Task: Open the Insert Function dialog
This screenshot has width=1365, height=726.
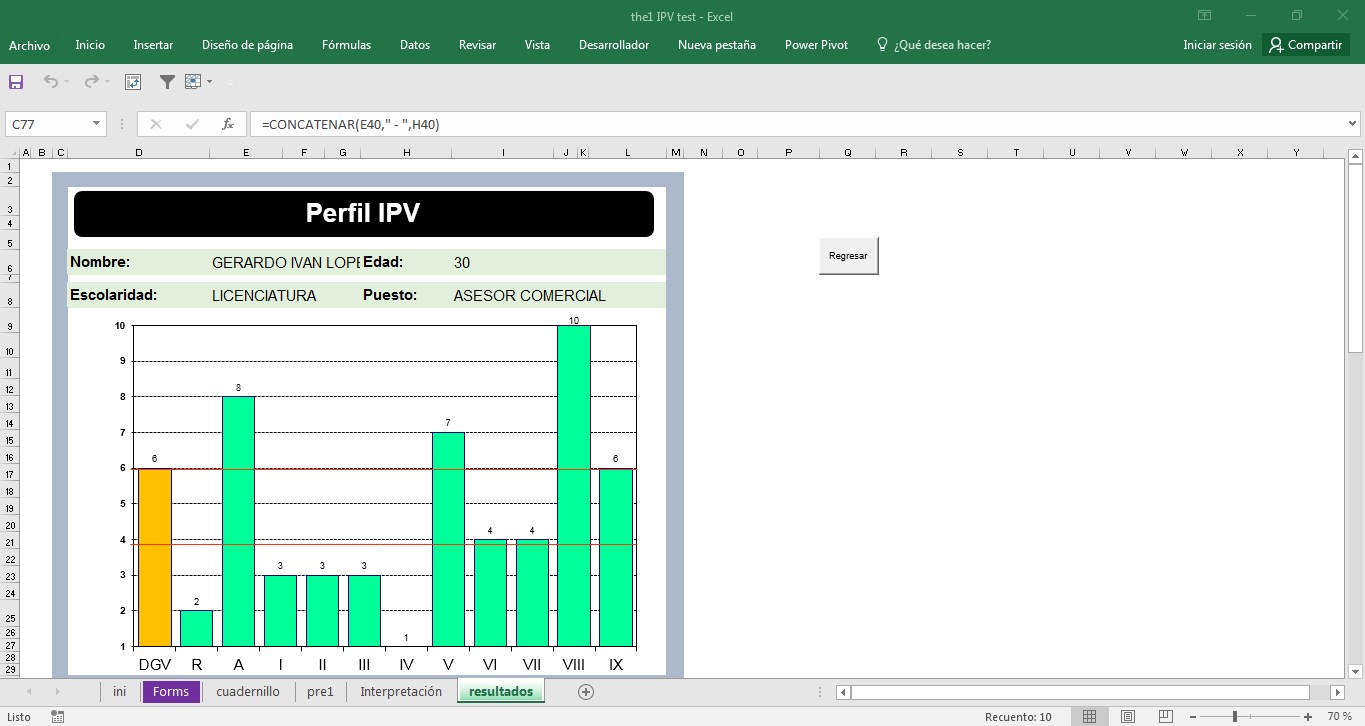Action: coord(228,123)
